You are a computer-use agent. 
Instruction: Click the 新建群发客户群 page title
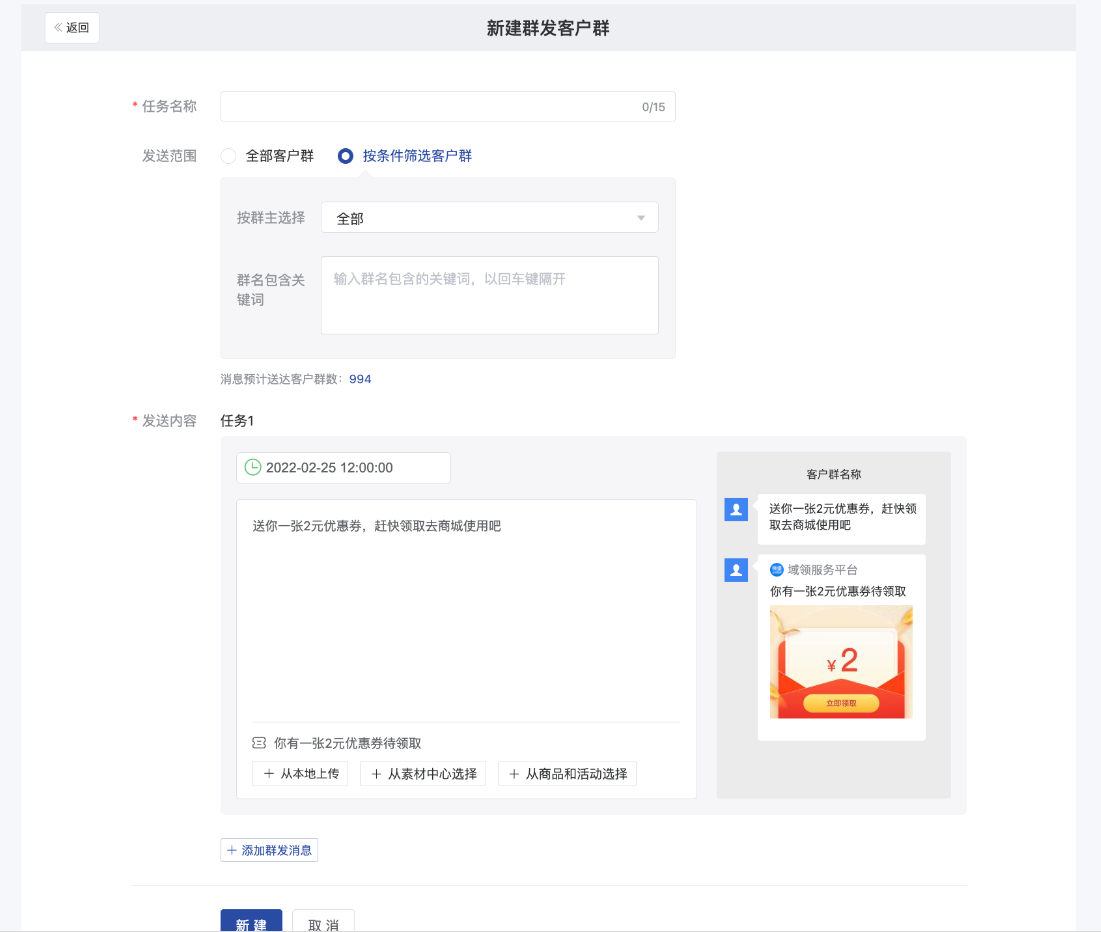click(x=548, y=28)
